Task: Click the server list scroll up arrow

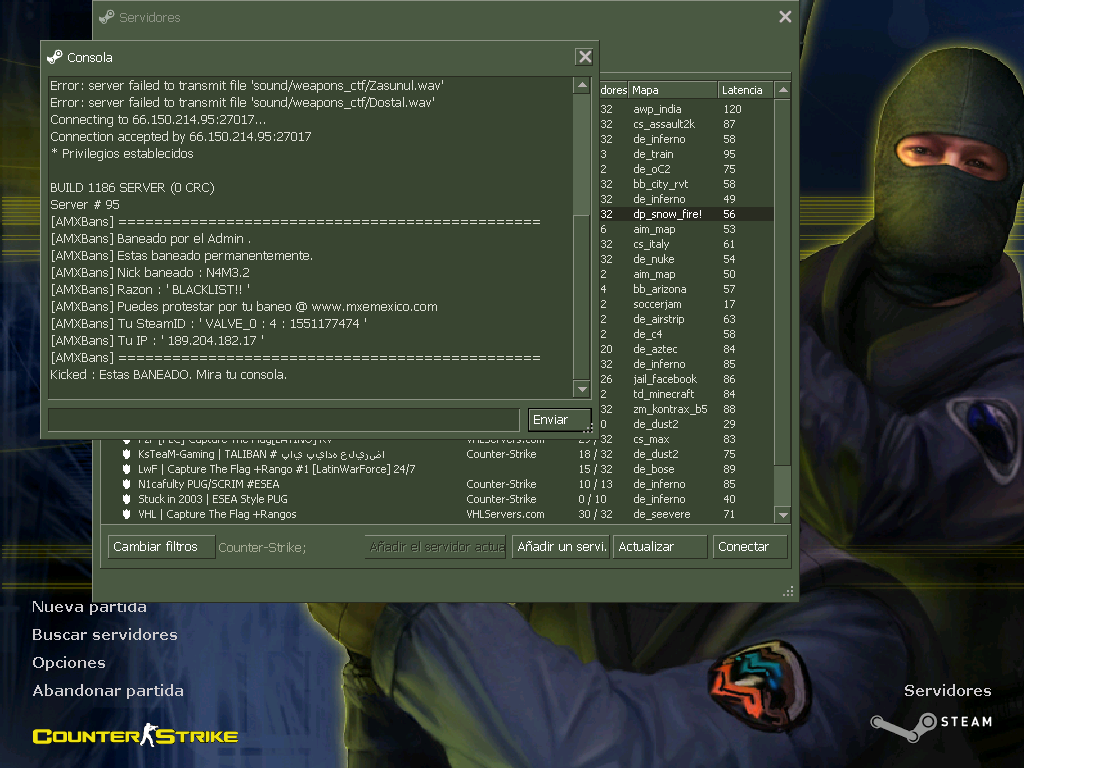Action: tap(783, 90)
